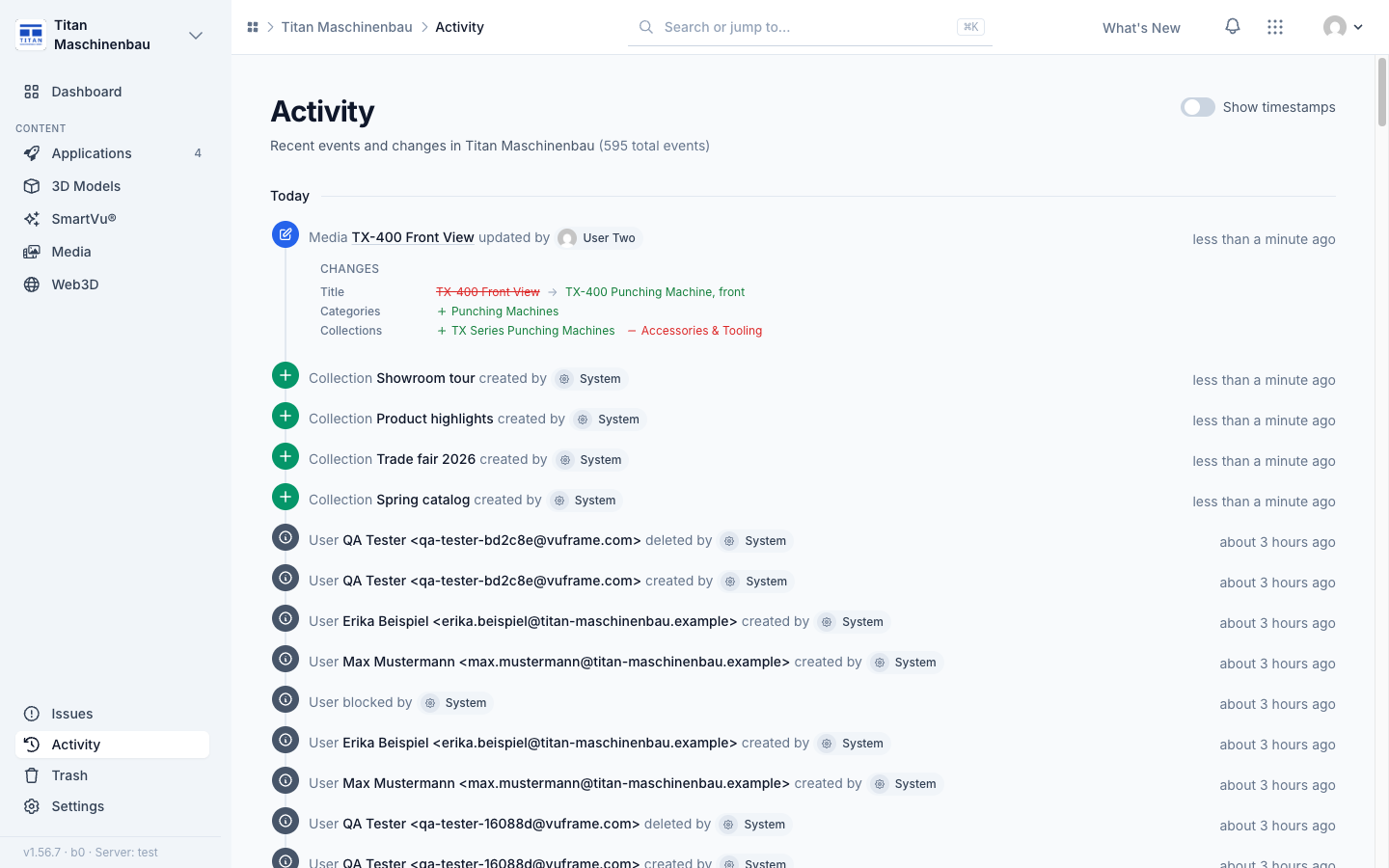1389x868 pixels.
Task: Click the System badge on Showroom tour row
Action: pos(590,379)
